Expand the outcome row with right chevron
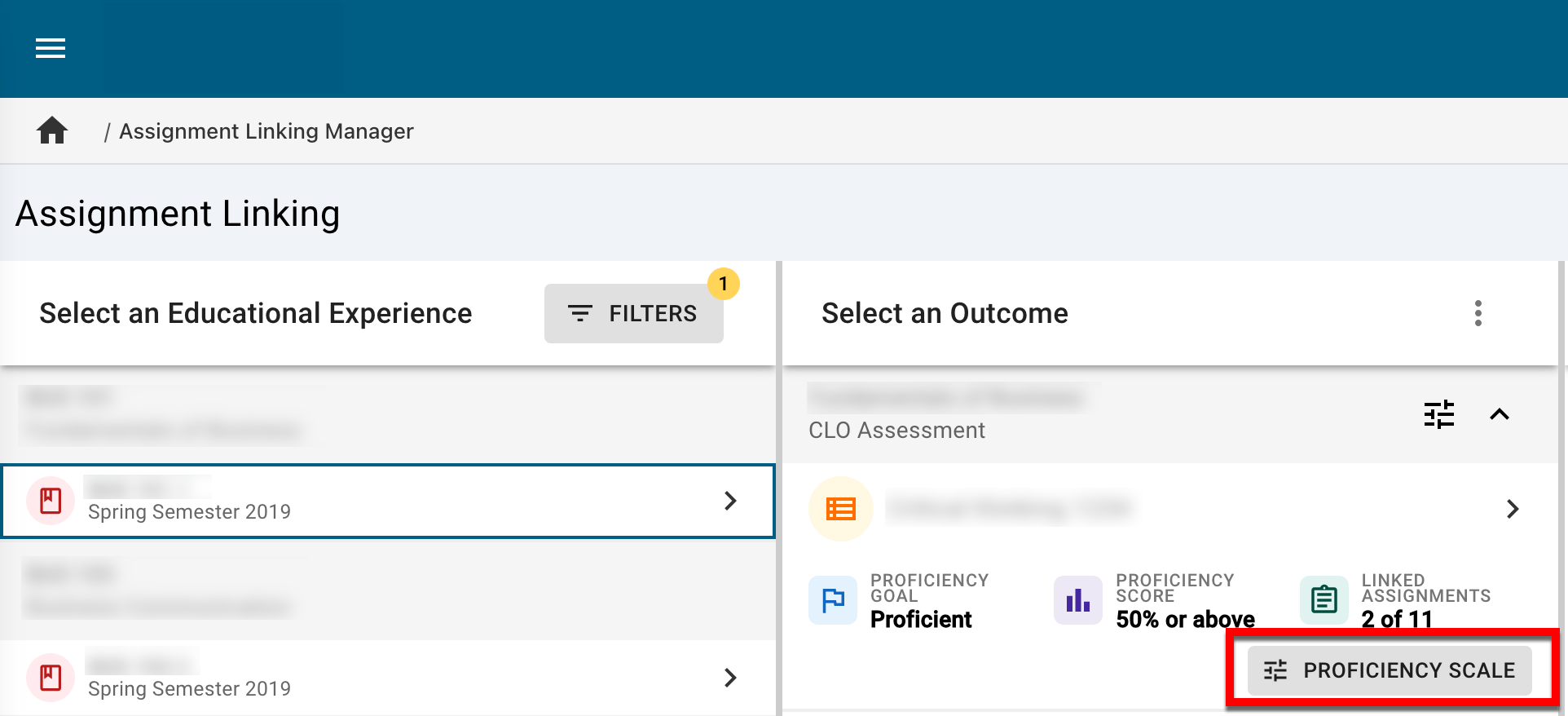Screen dimensions: 1568x716 (x=1513, y=509)
